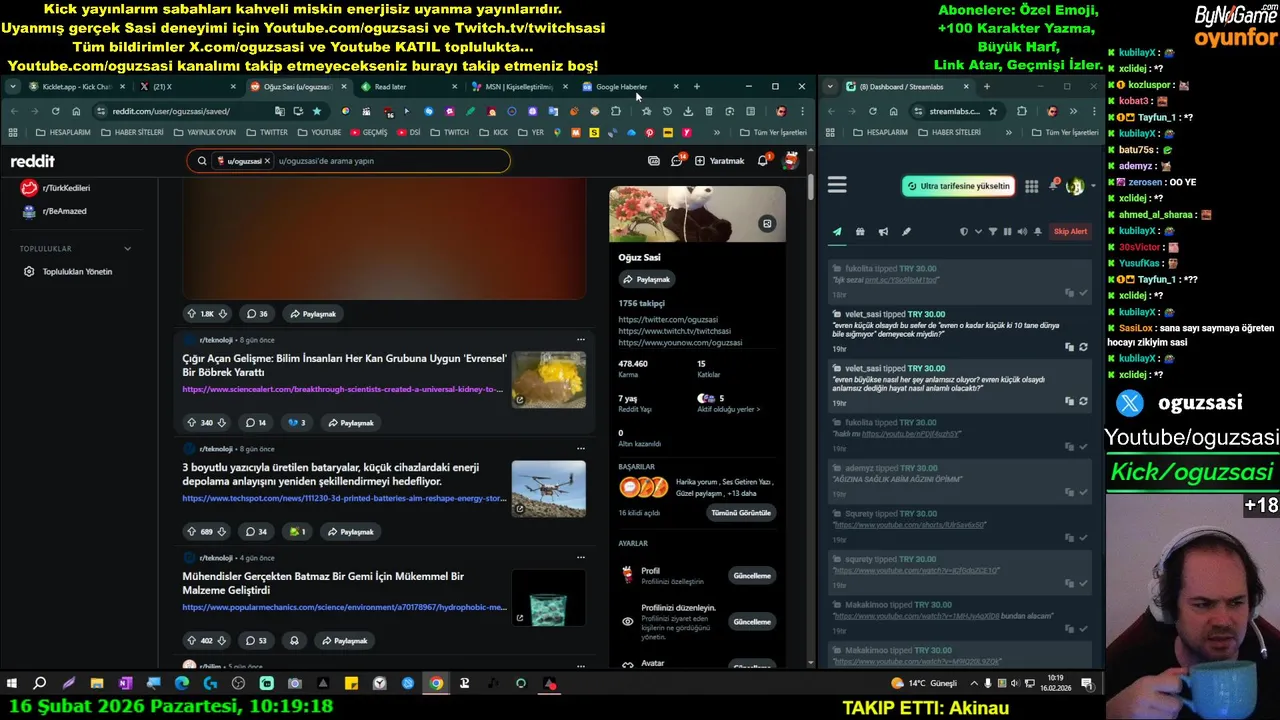Open options menu on universal kidney post
Screen dimensions: 1280x720
coord(580,339)
